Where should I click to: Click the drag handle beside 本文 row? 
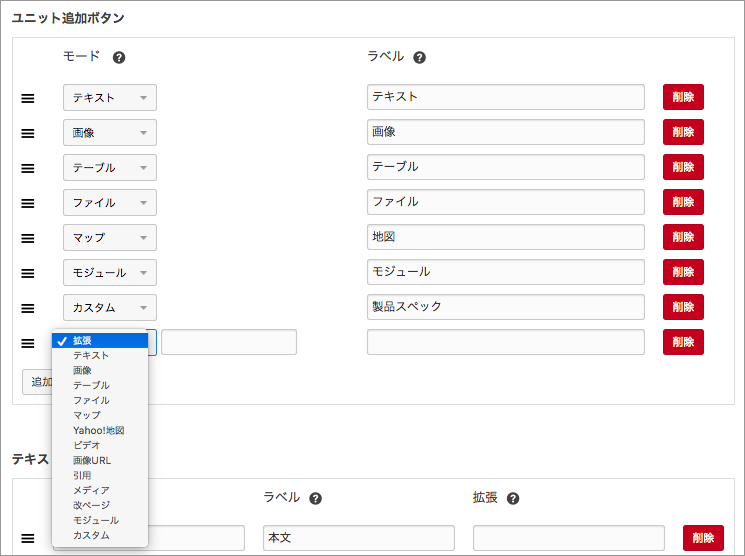[28, 538]
